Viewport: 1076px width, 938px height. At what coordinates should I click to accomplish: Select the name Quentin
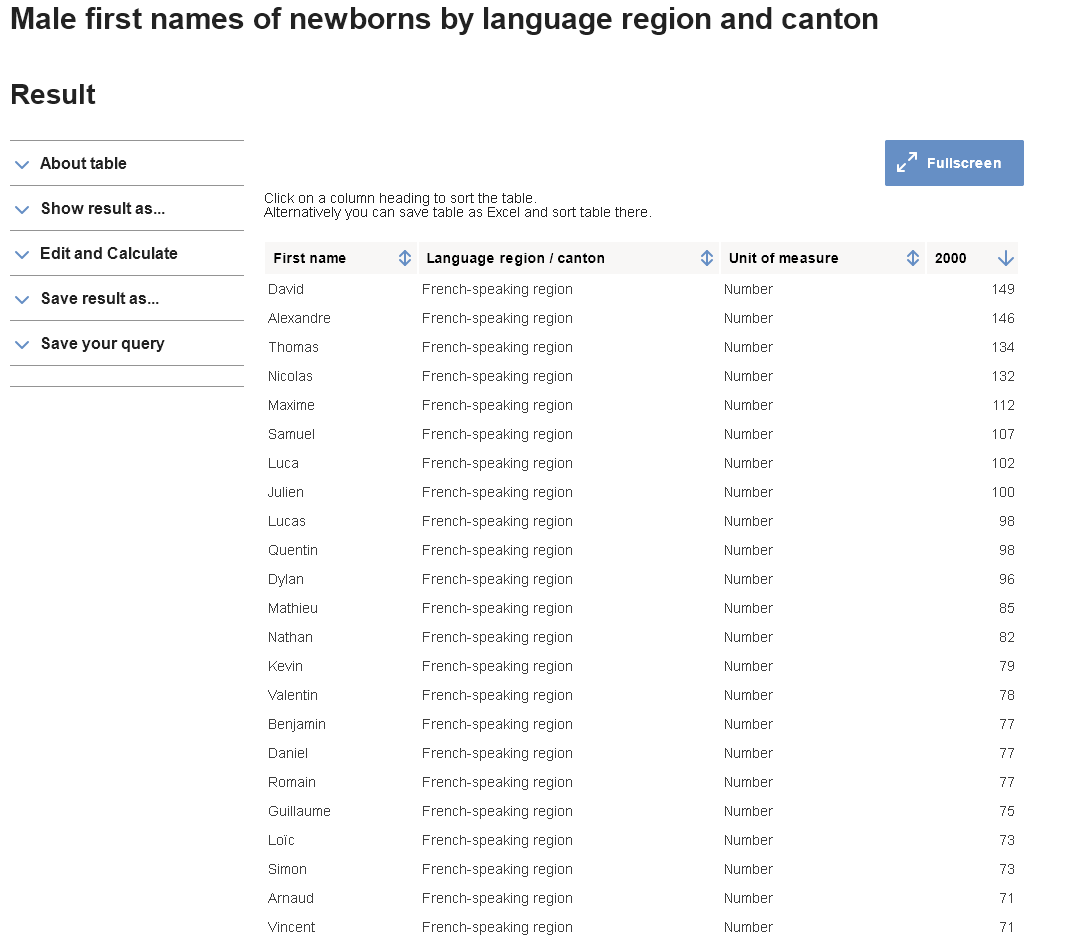[x=293, y=550]
